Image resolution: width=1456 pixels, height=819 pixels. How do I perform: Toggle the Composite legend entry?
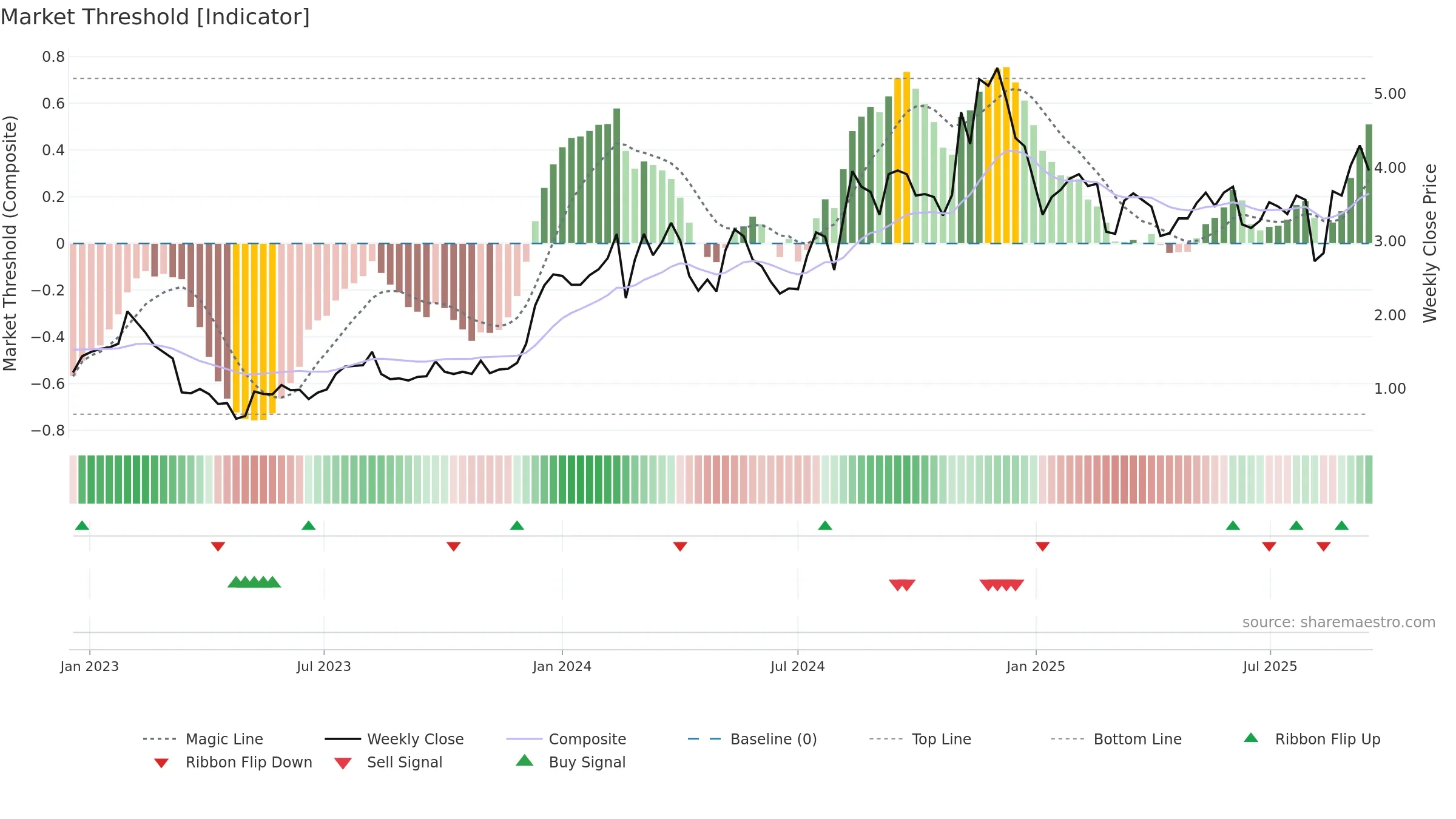(x=566, y=739)
